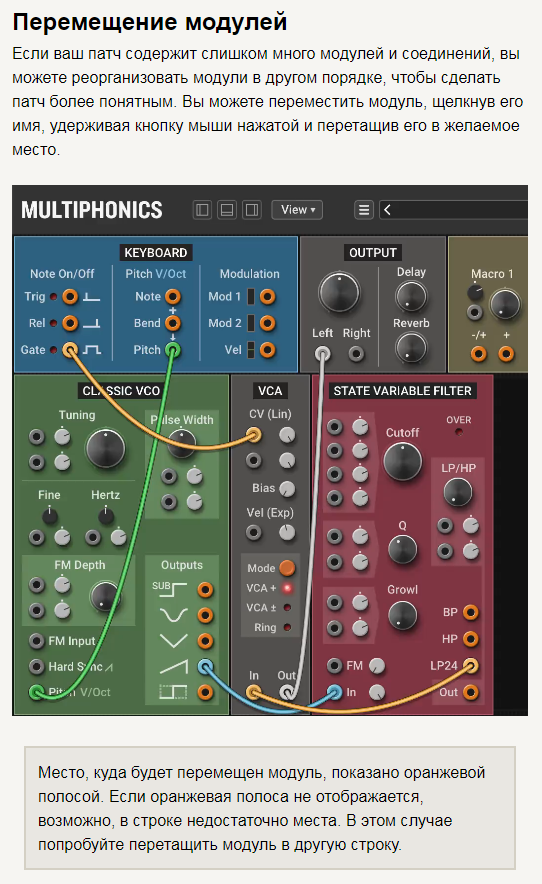Click the LP/HP knob
The width and height of the screenshot is (542, 884).
457,492
